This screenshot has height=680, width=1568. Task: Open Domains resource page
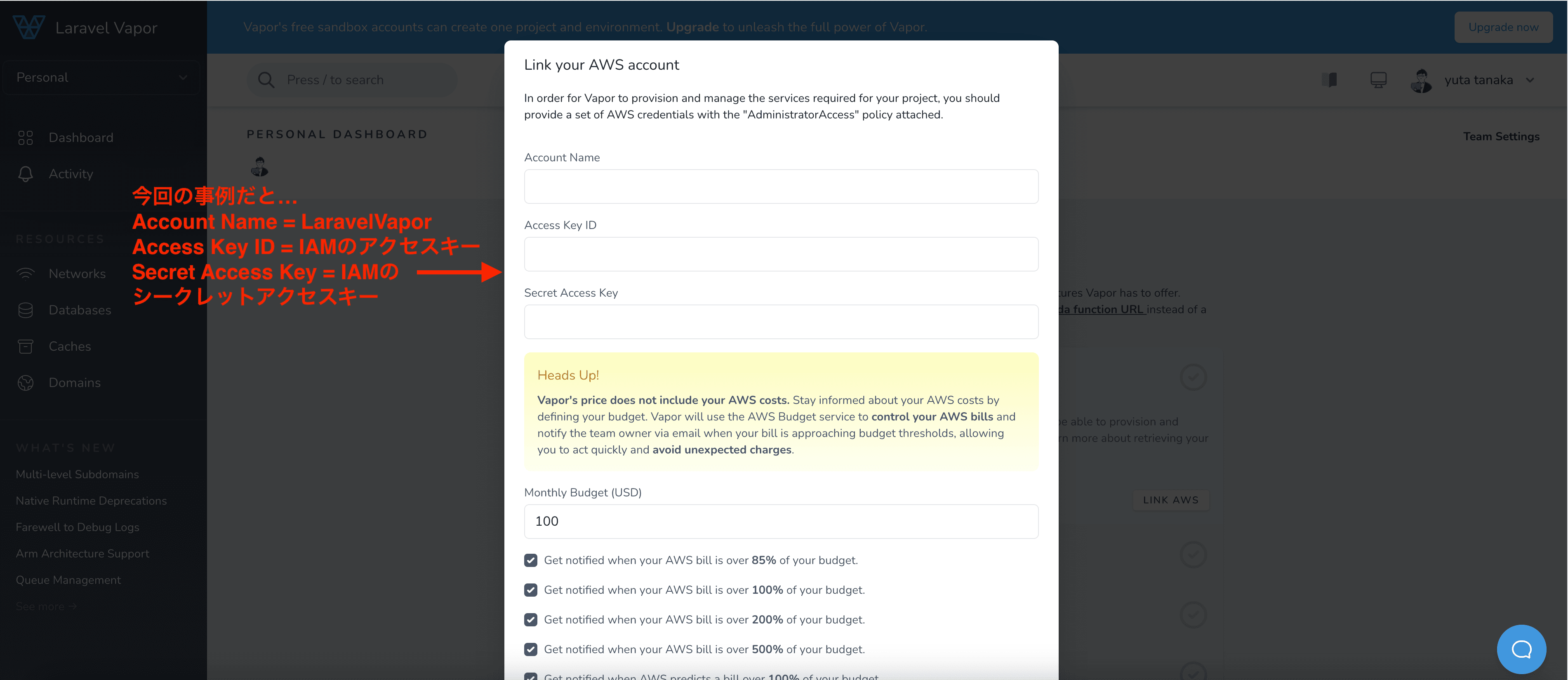[x=75, y=383]
